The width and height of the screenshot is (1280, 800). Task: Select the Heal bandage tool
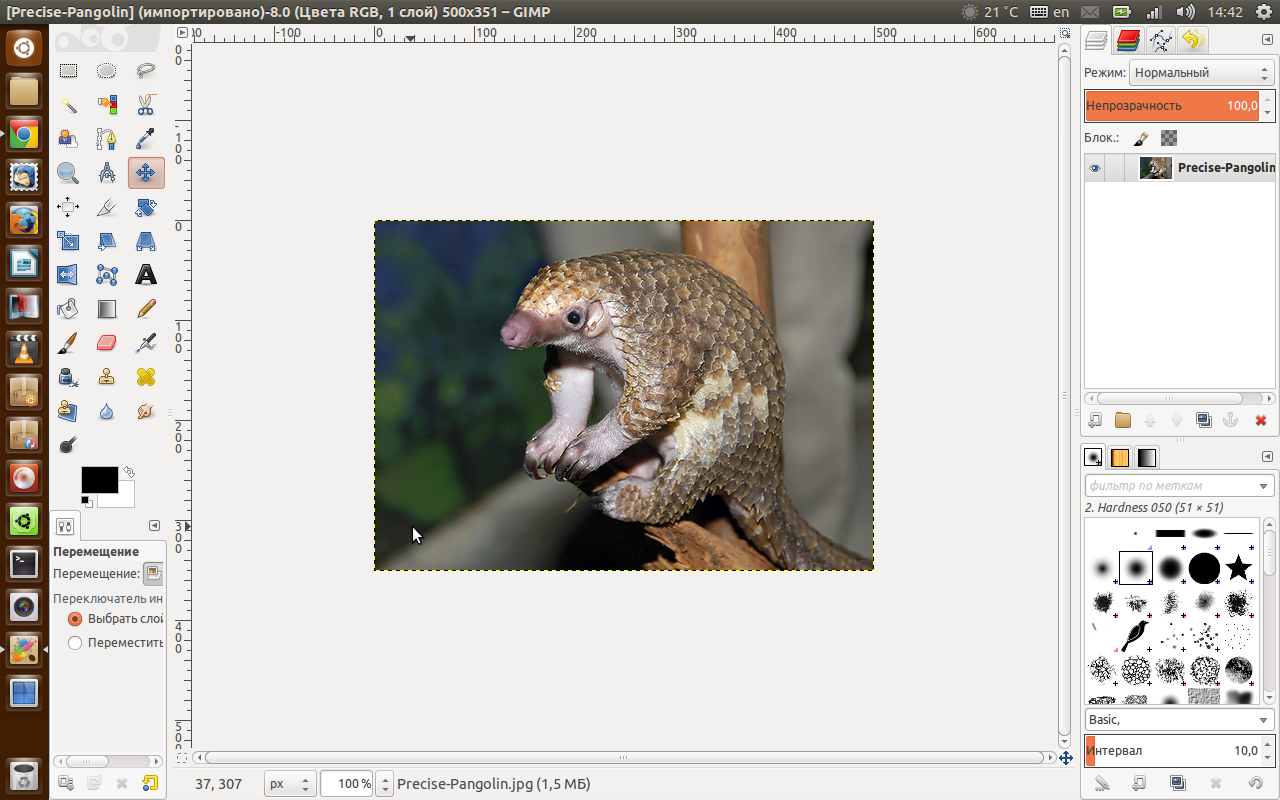pos(146,377)
